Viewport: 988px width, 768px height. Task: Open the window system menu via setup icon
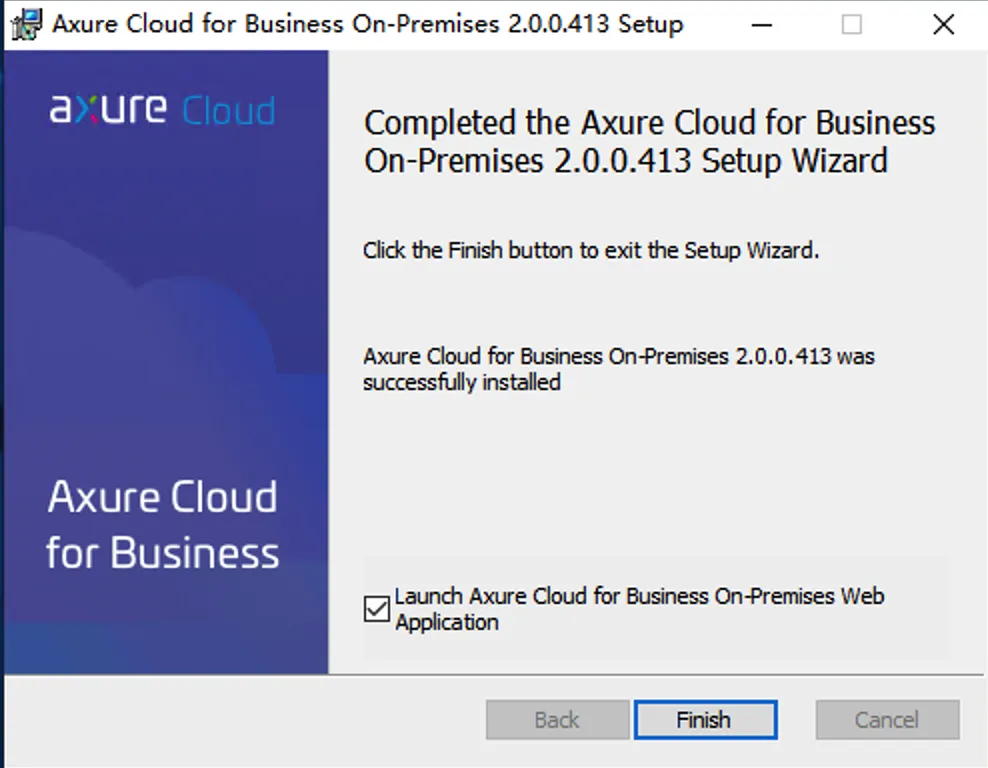pyautogui.click(x=25, y=24)
